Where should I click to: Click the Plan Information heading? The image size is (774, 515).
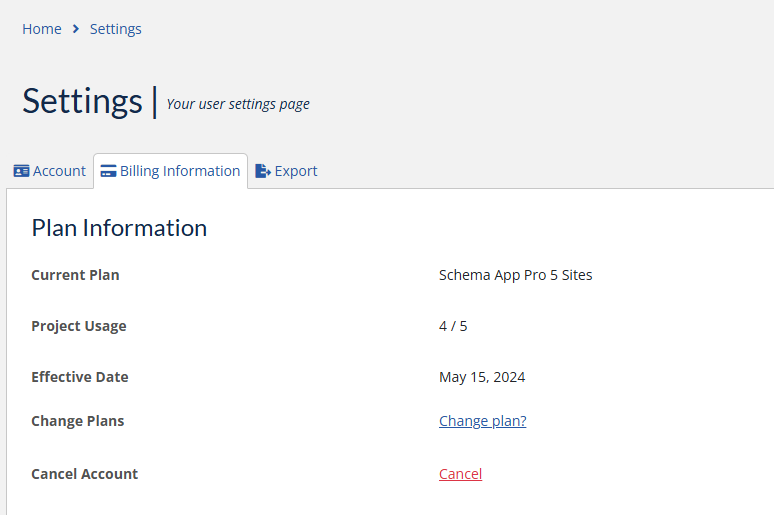pos(119,228)
